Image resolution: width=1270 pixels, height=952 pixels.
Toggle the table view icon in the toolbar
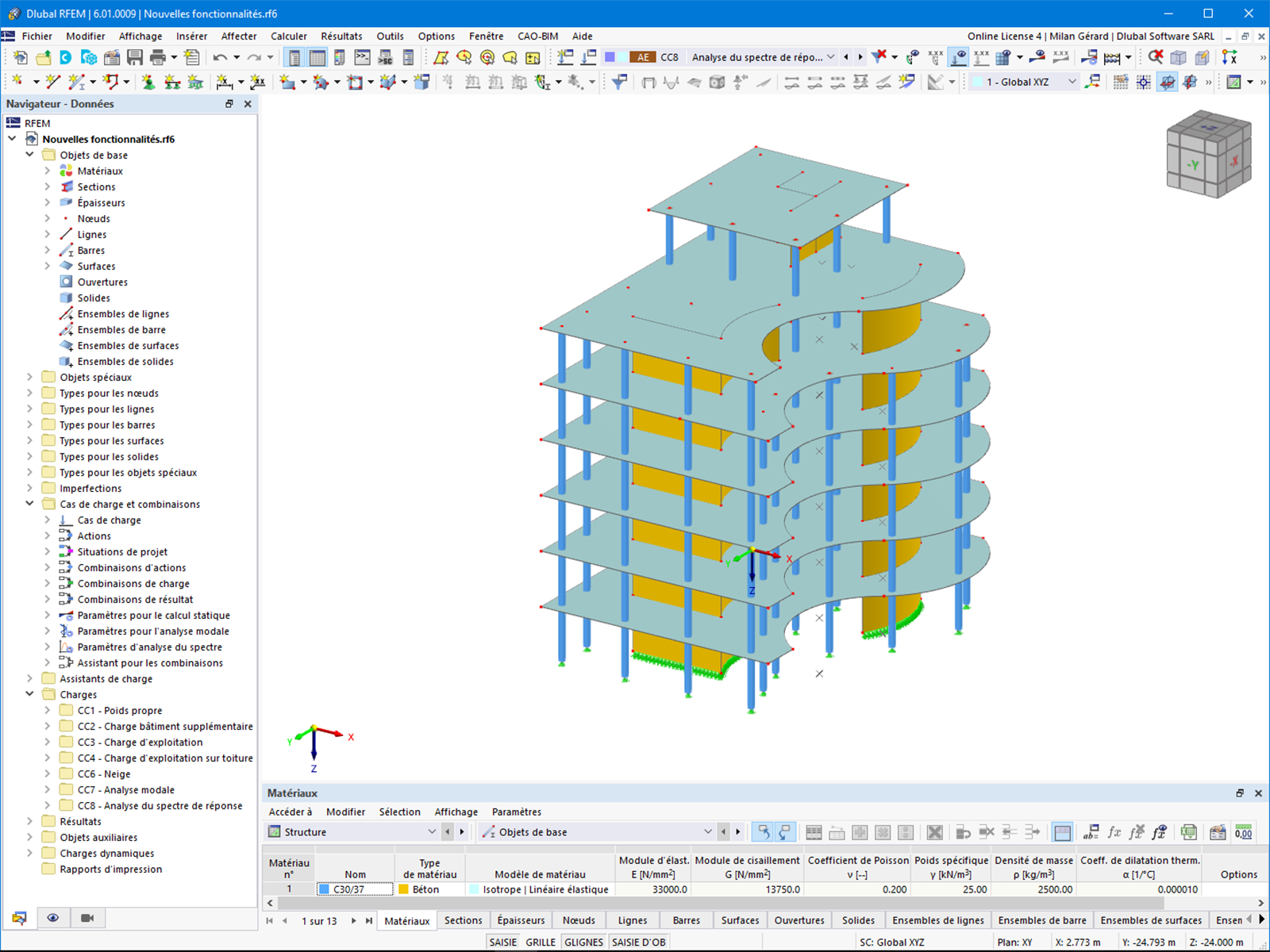pyautogui.click(x=316, y=57)
